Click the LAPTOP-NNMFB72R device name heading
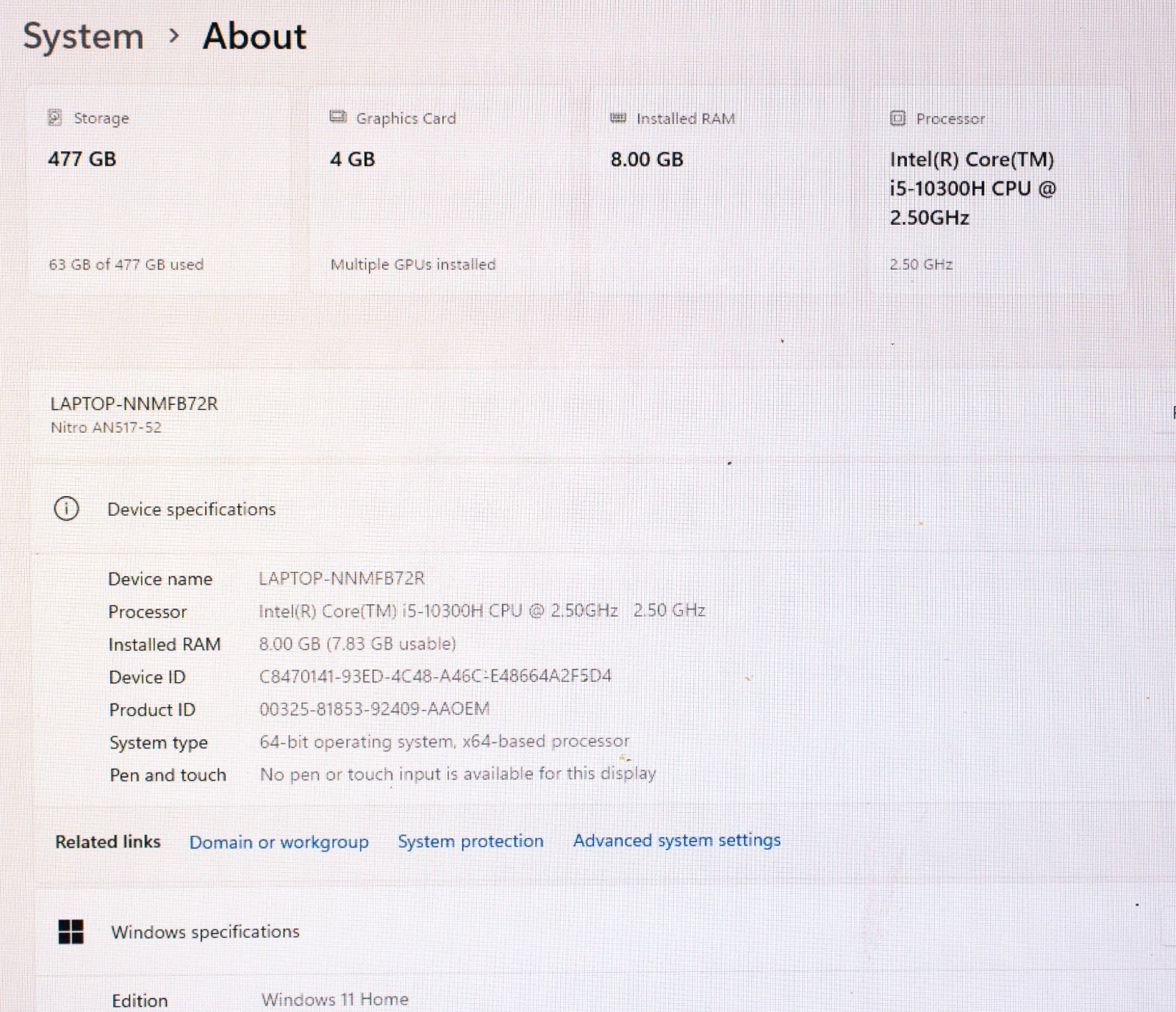The image size is (1176, 1012). point(134,403)
